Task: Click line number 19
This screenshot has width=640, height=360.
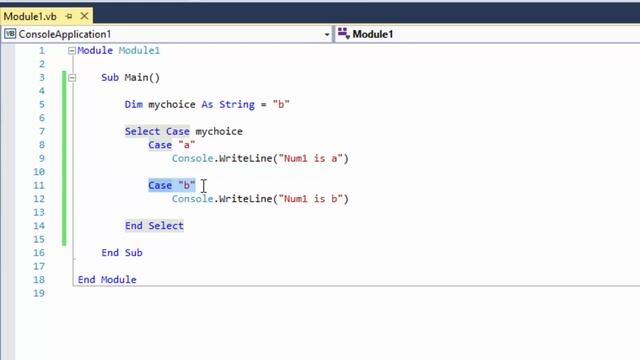Action: coord(39,293)
